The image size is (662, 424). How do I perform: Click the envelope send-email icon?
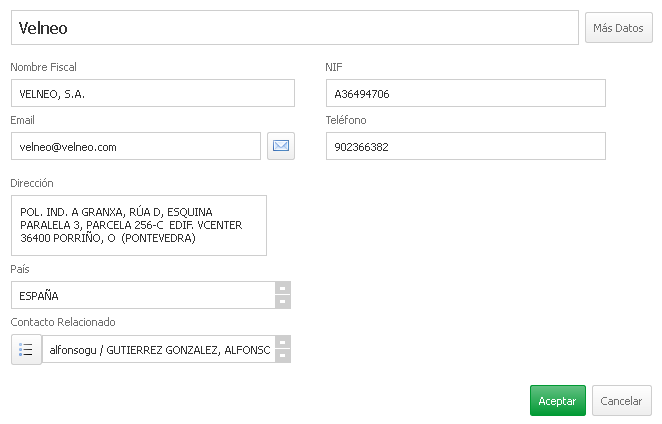pos(281,146)
